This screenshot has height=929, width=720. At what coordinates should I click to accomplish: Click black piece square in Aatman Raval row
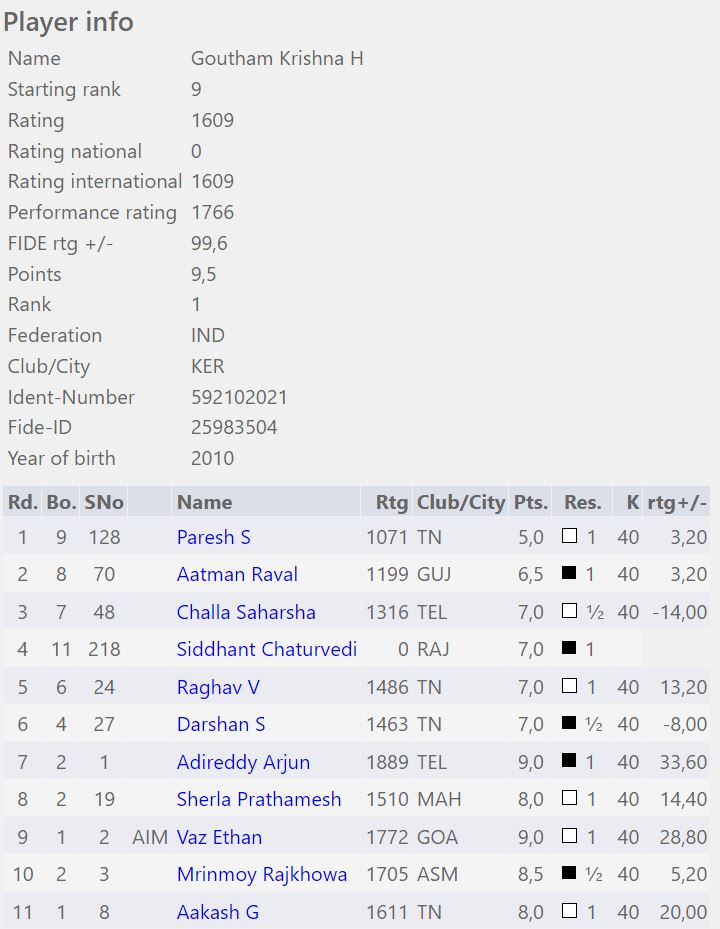pyautogui.click(x=569, y=574)
